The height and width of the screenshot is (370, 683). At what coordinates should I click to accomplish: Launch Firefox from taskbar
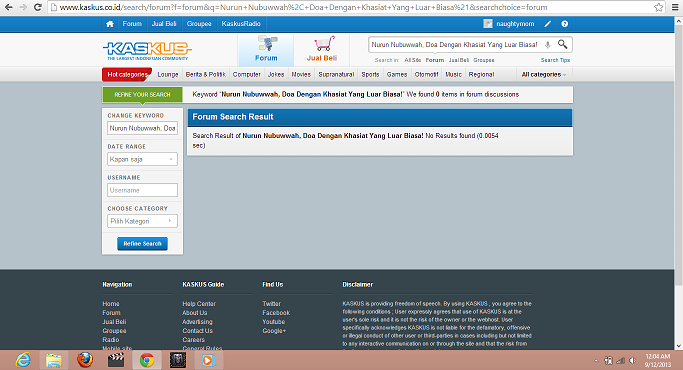(85, 360)
